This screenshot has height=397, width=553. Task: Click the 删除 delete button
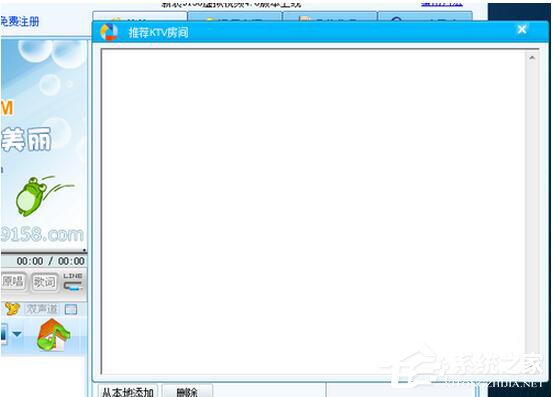tap(187, 391)
